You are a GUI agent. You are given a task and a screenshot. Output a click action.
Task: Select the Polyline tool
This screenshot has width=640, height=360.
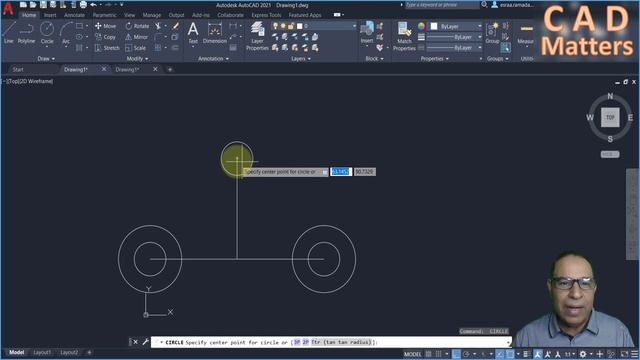click(26, 32)
